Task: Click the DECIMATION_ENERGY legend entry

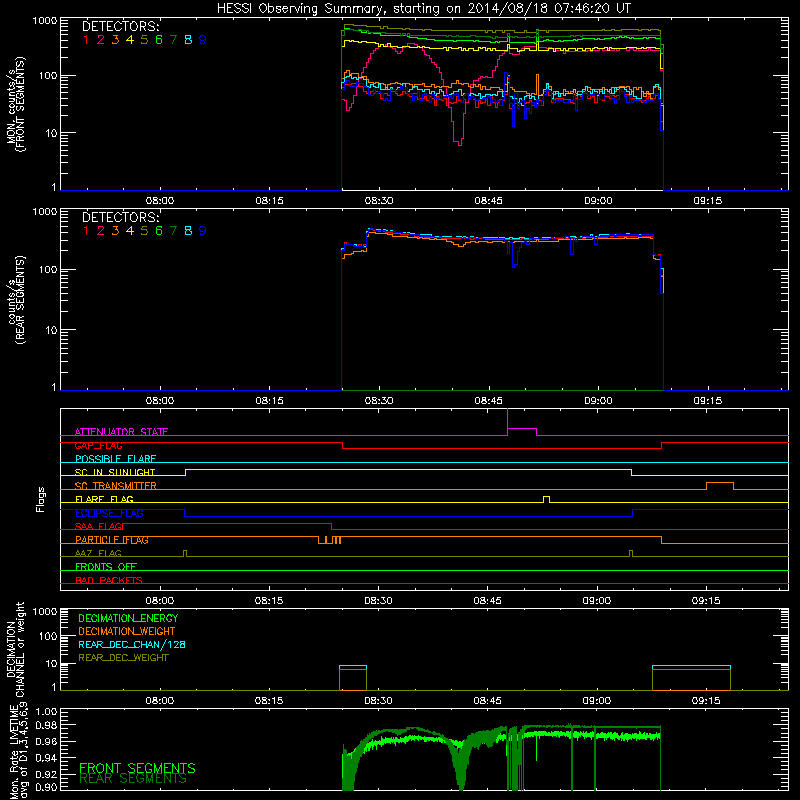Action: (128, 618)
